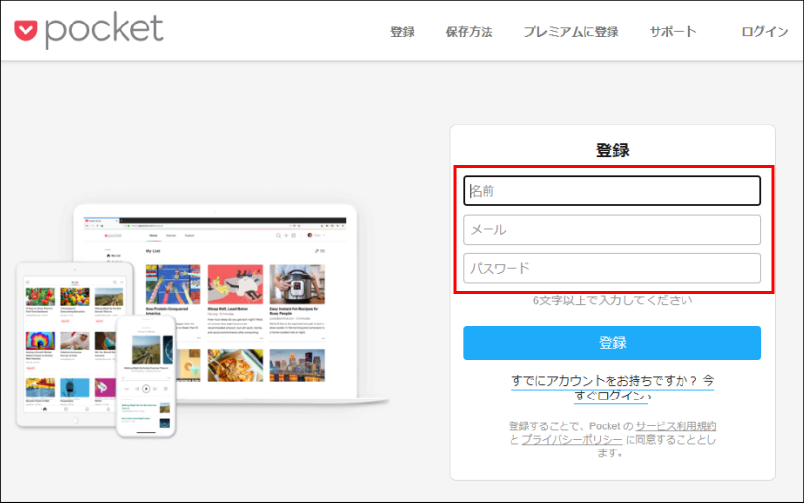Click the city skyline article thumbnail
804x503 pixels.
(299, 365)
